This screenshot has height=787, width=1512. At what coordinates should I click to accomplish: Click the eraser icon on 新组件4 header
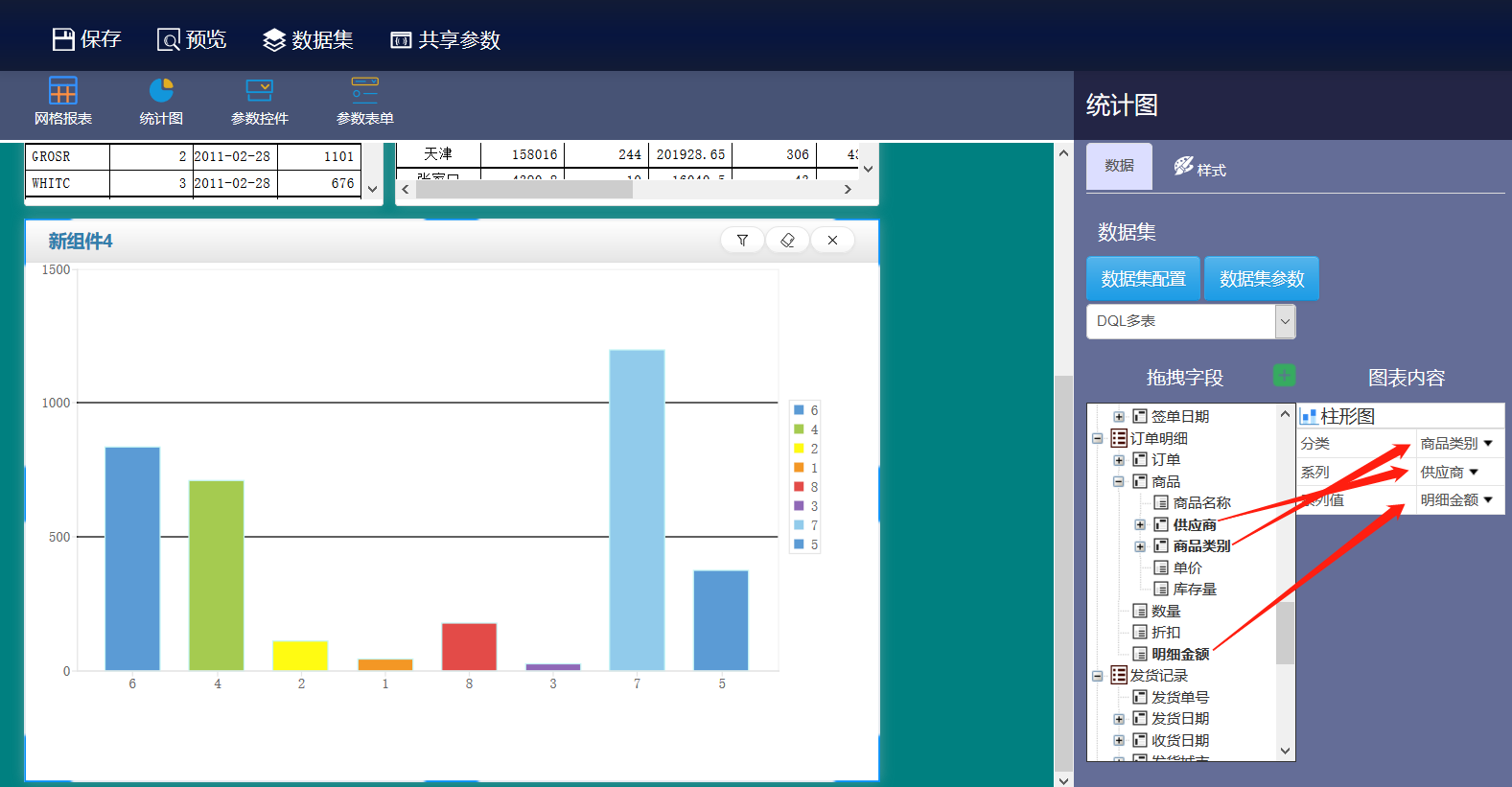[787, 241]
